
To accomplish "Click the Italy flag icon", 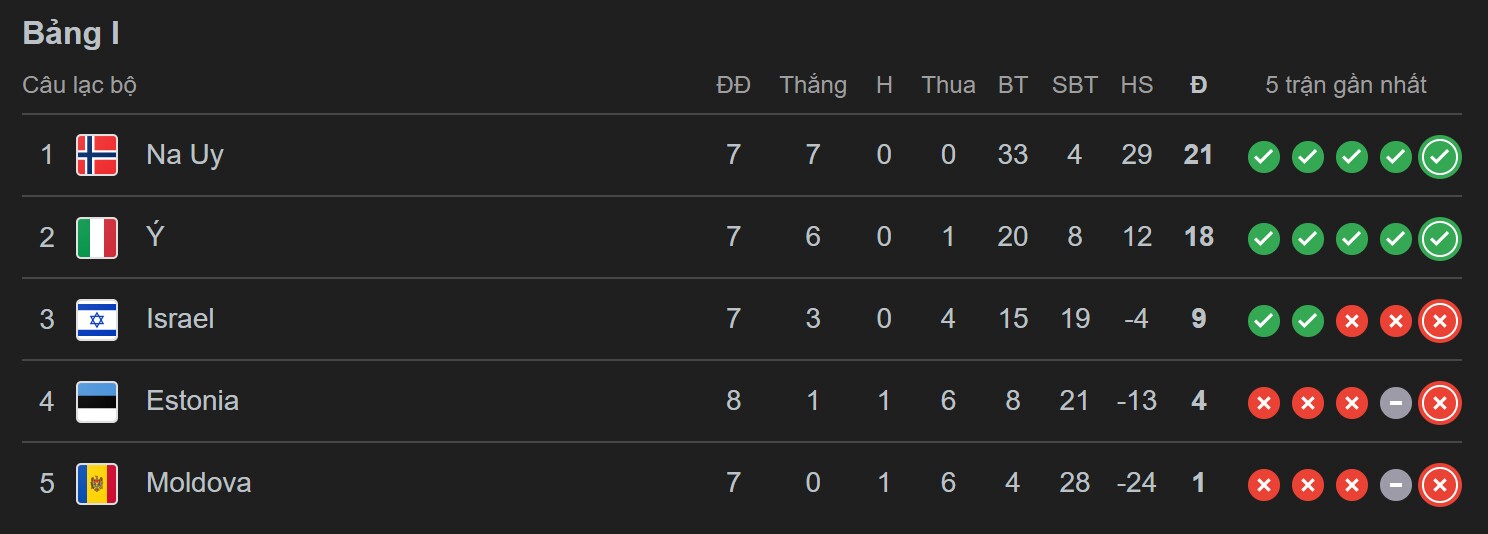I will pos(97,238).
